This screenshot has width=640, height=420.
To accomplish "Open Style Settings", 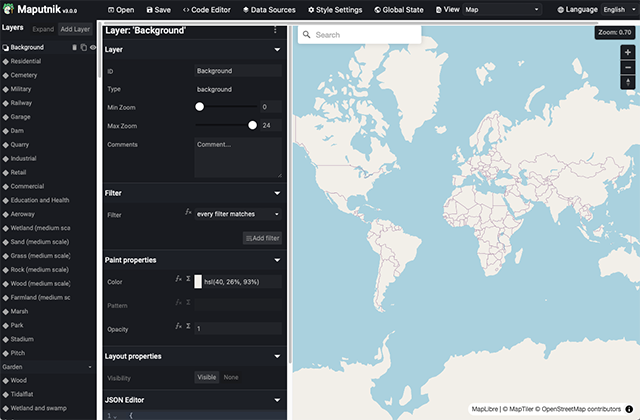I will pyautogui.click(x=335, y=10).
